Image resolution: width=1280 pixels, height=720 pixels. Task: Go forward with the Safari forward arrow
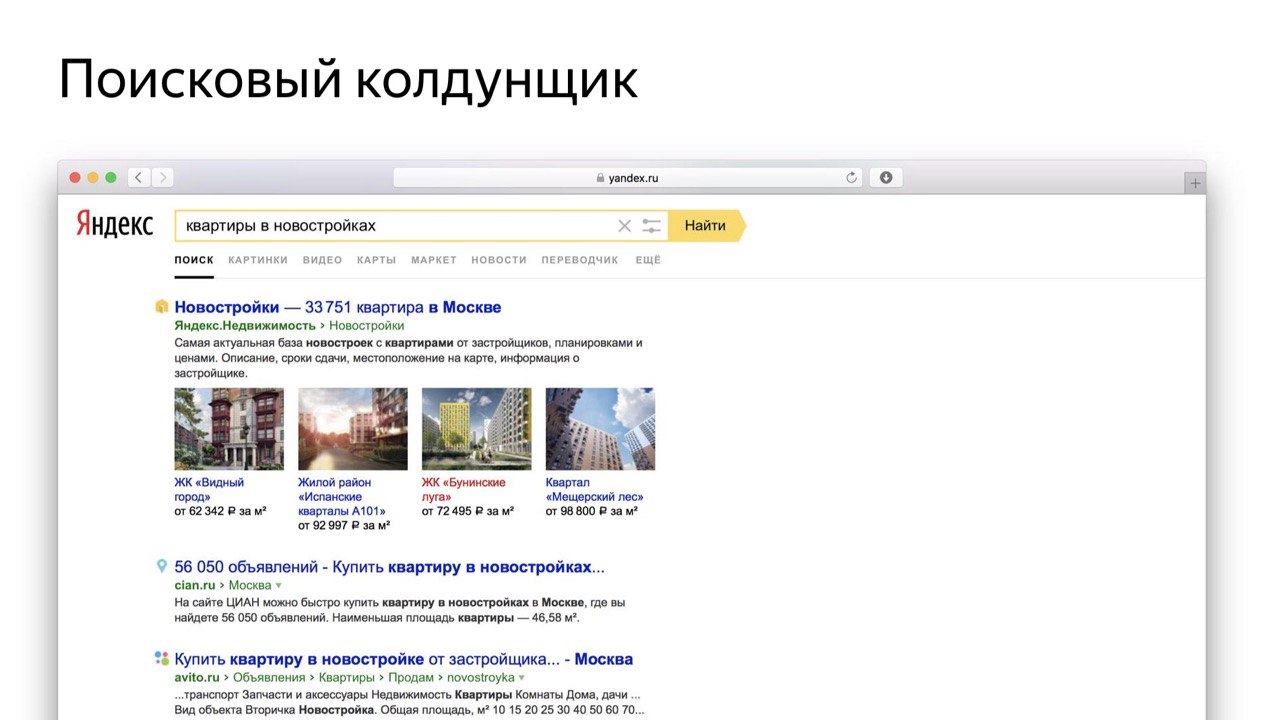pyautogui.click(x=162, y=178)
